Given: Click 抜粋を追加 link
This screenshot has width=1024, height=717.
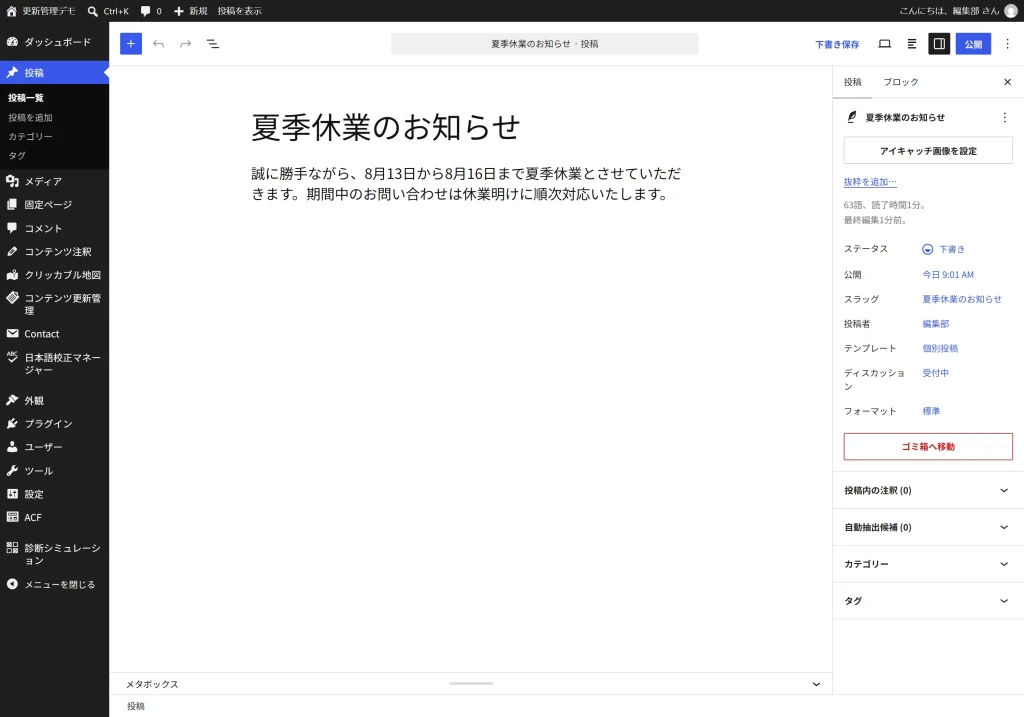Looking at the screenshot, I should pos(870,182).
